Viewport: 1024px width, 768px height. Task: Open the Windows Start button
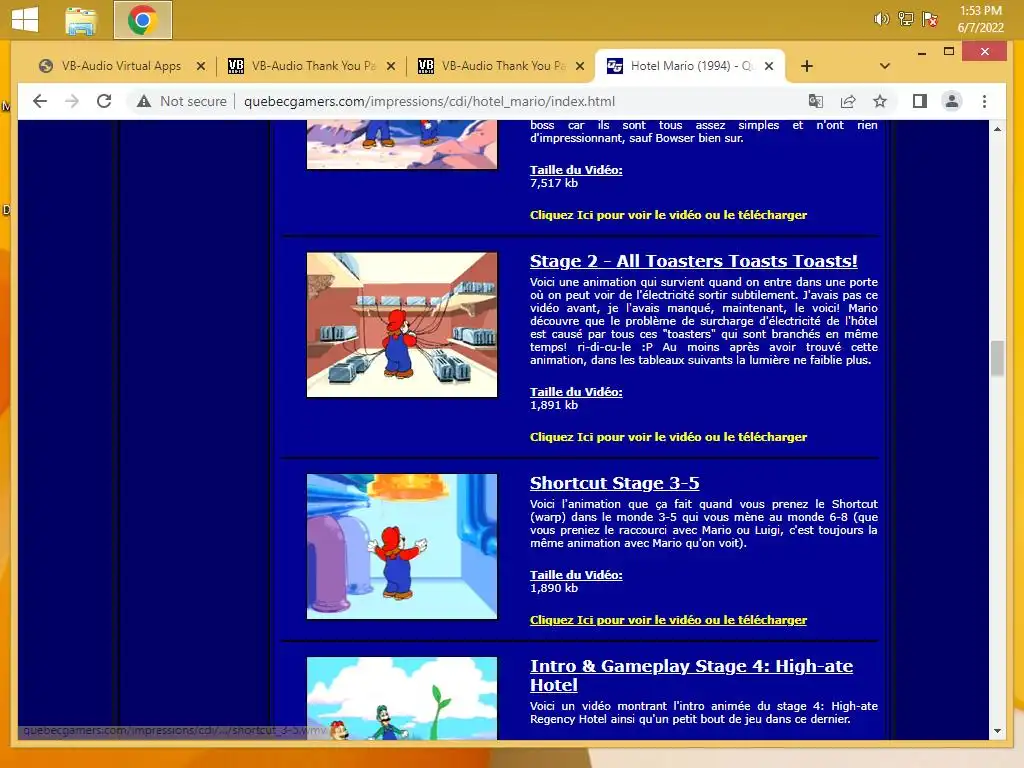(25, 19)
